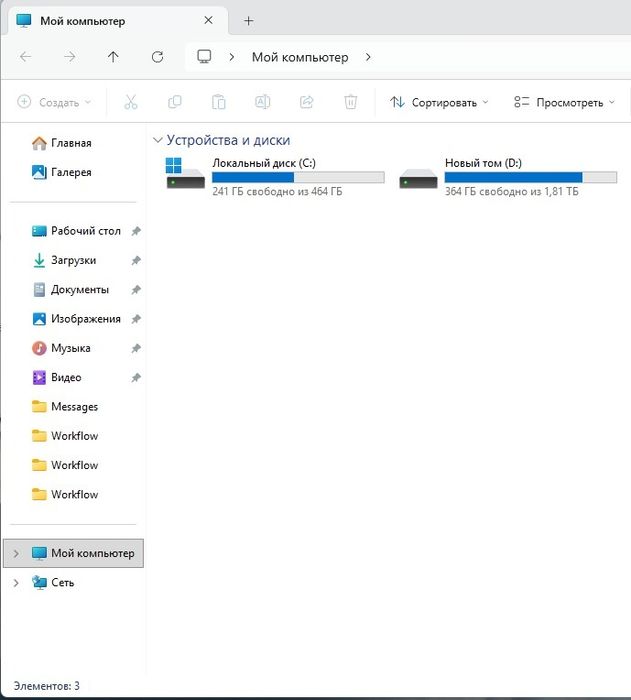Click pin icon next to Документы
This screenshot has height=700, width=631.
[x=136, y=290]
